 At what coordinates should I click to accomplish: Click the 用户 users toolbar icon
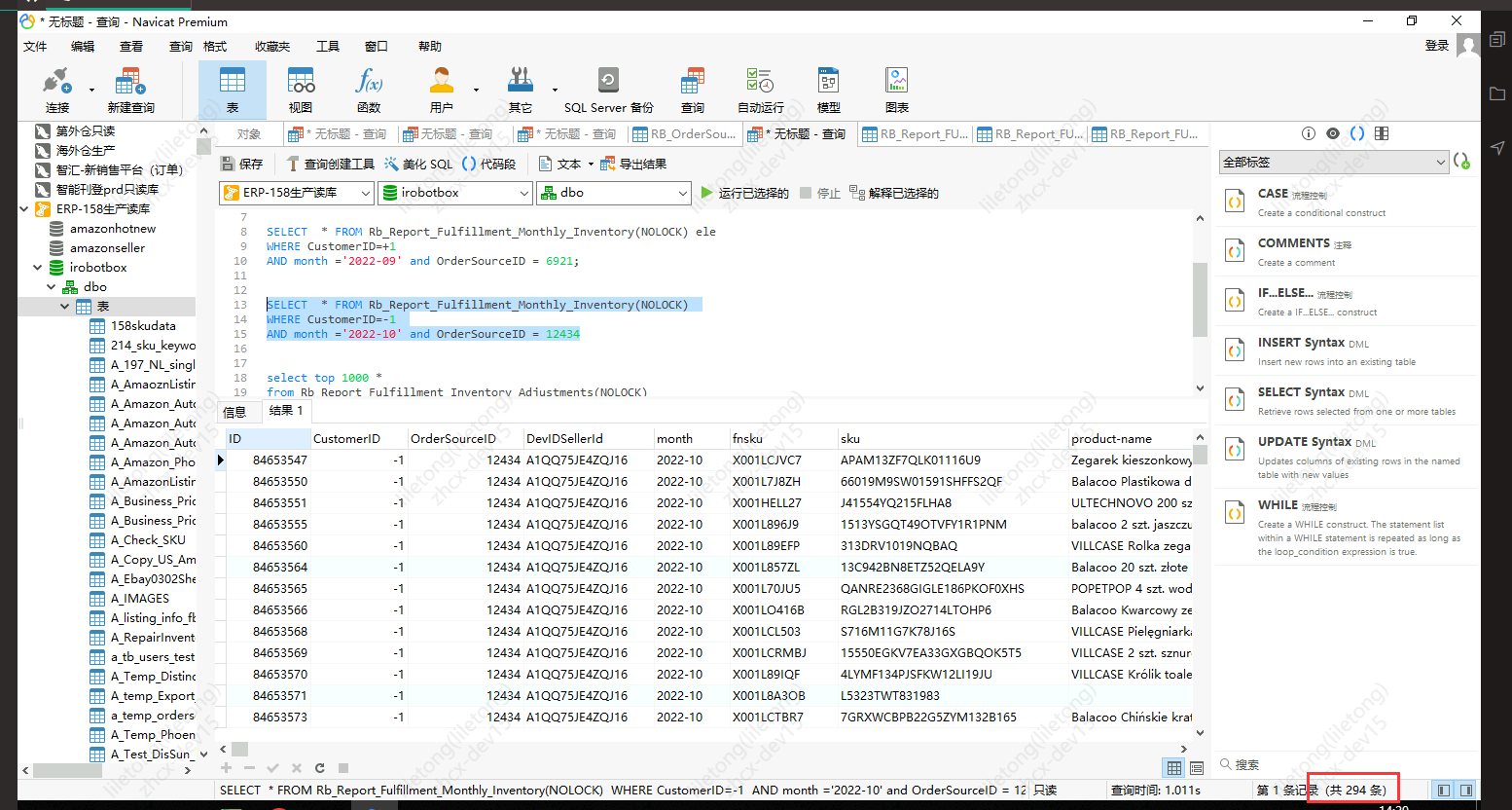(x=442, y=90)
